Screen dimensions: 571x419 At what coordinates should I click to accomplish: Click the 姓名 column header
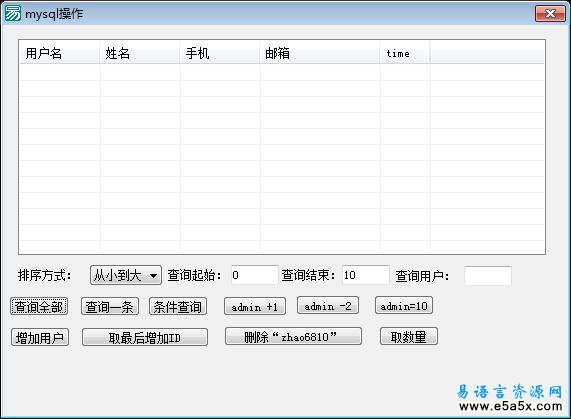[139, 53]
